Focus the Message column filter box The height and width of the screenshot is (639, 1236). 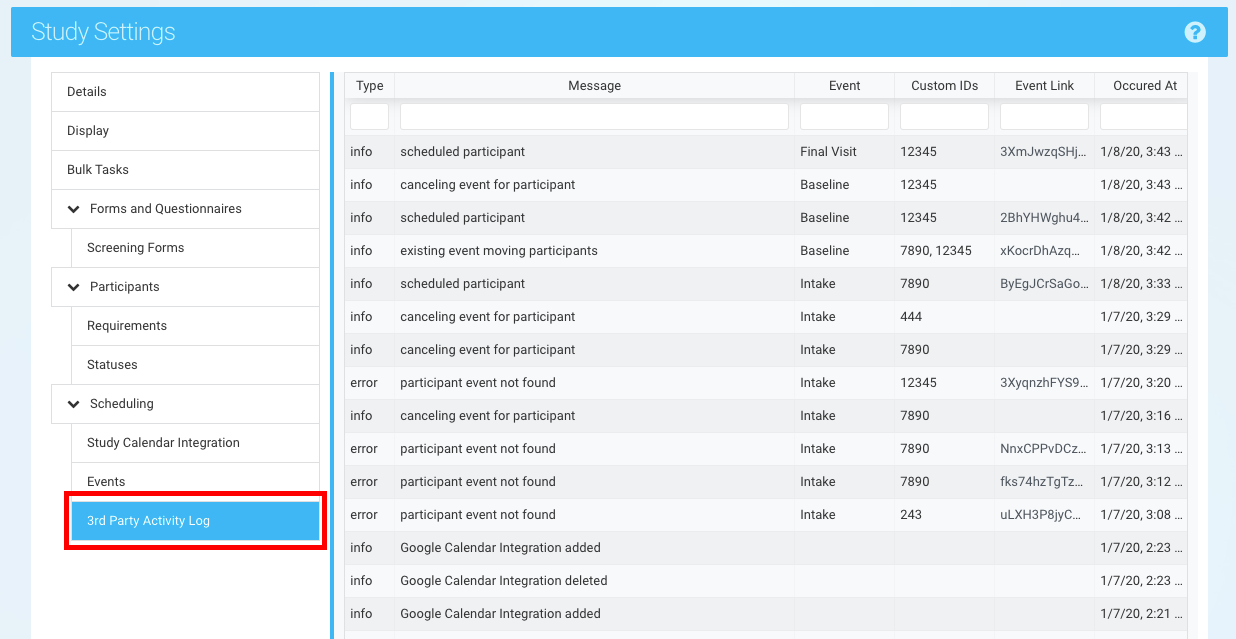[x=594, y=117]
